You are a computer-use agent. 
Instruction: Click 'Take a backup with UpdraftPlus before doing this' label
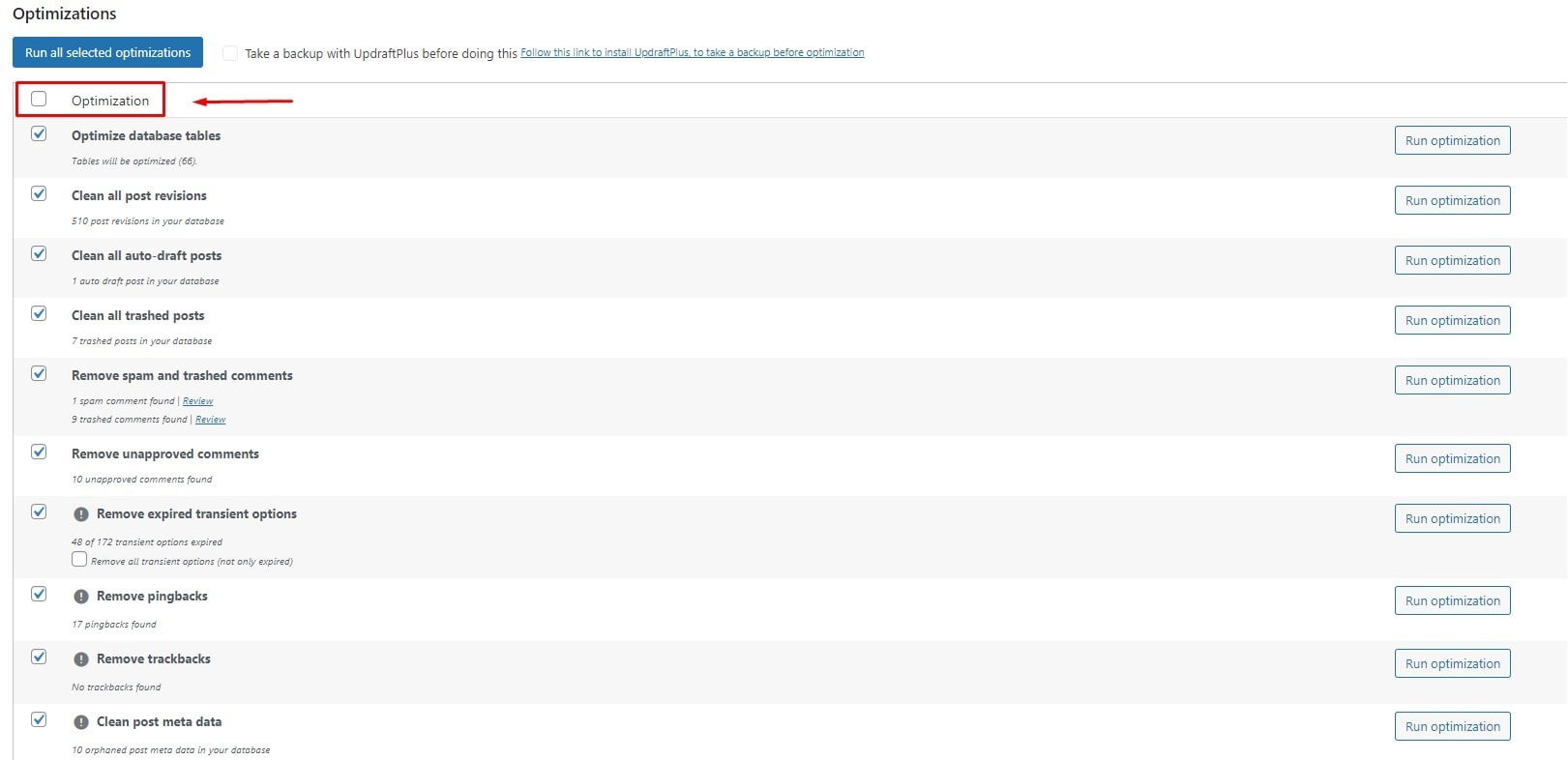tap(381, 53)
